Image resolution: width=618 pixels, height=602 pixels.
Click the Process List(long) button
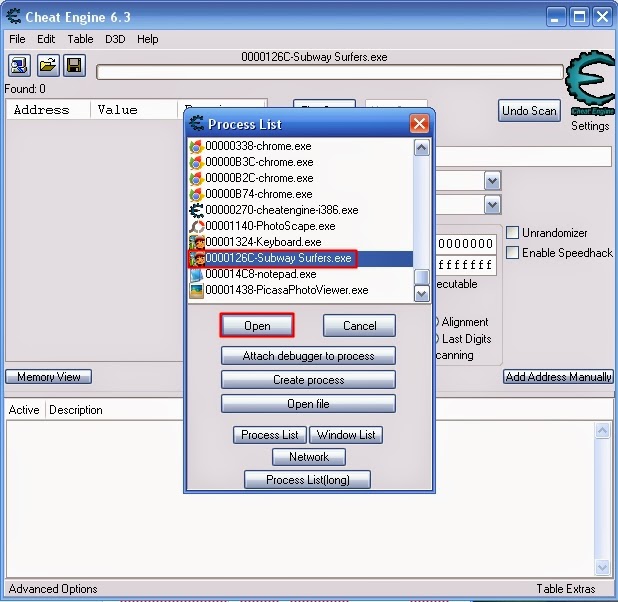tap(307, 480)
